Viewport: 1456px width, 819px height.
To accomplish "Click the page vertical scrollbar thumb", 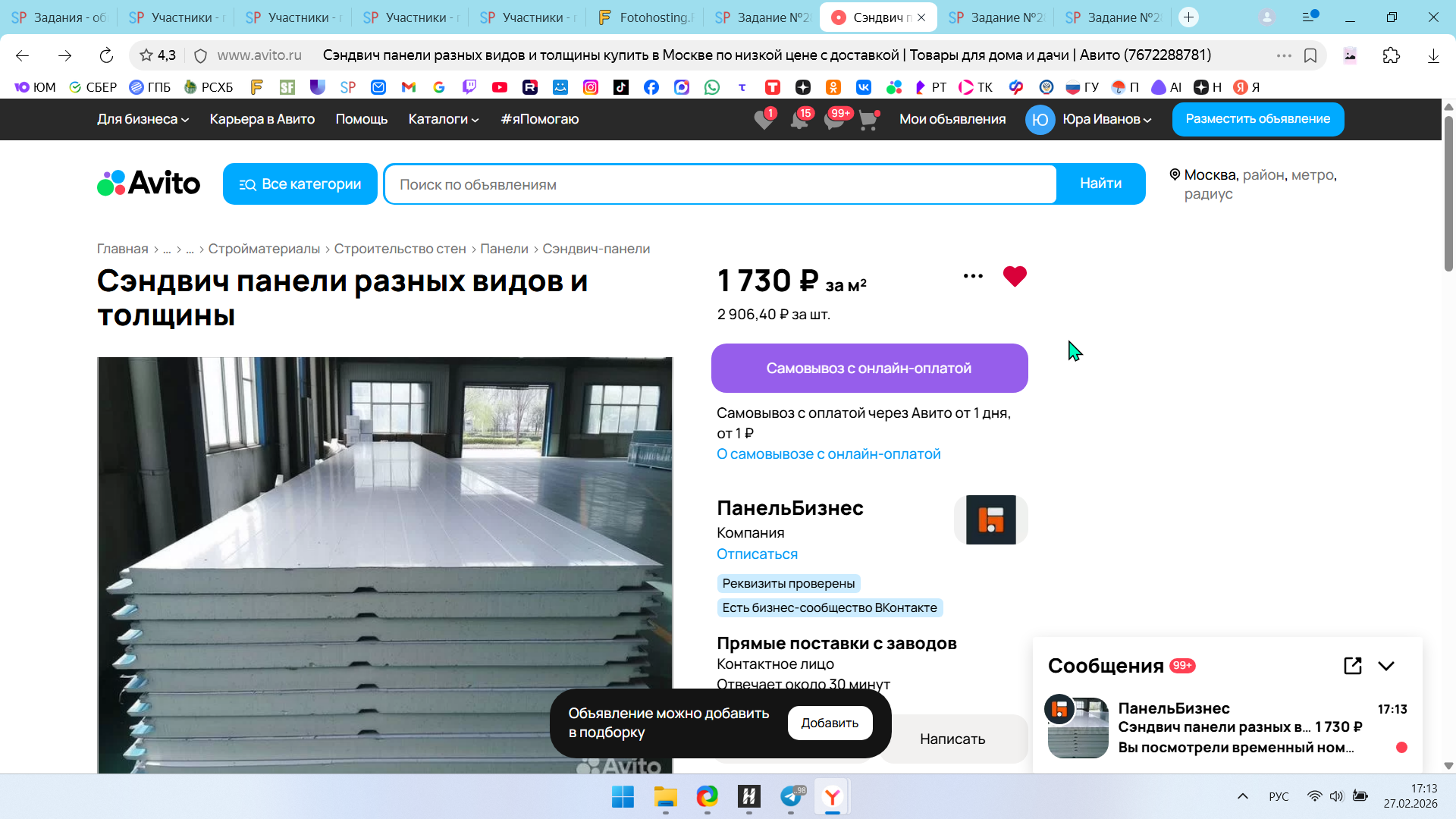I will tap(1448, 193).
